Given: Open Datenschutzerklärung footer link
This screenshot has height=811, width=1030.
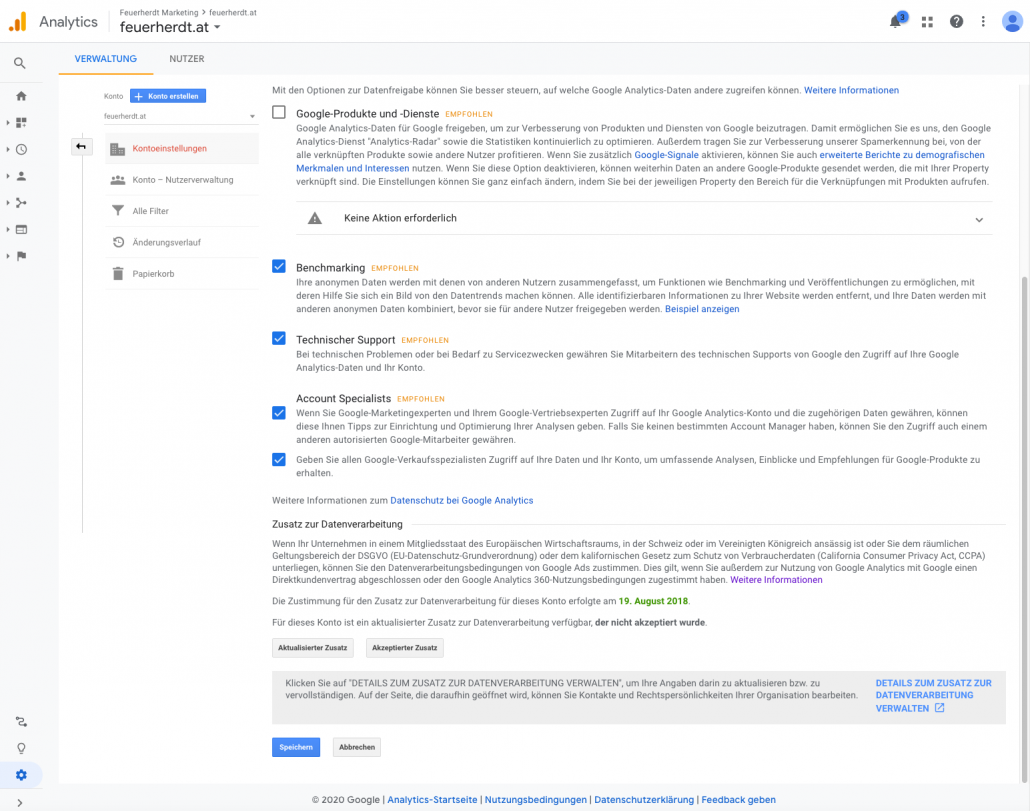Looking at the screenshot, I should click(644, 800).
